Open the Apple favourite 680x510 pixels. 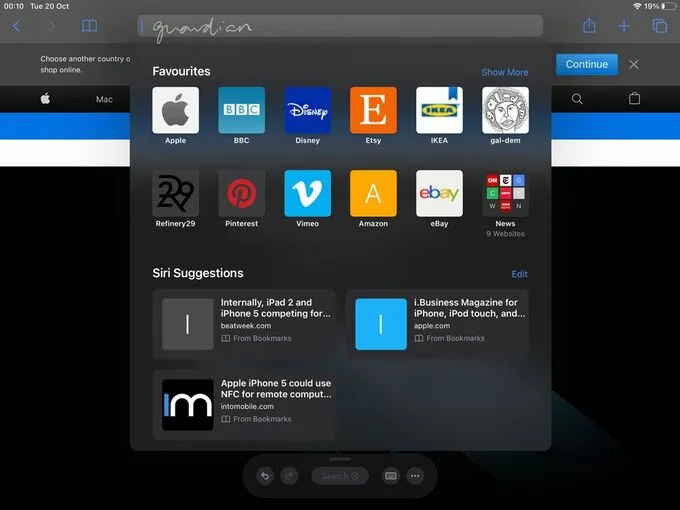click(x=176, y=110)
